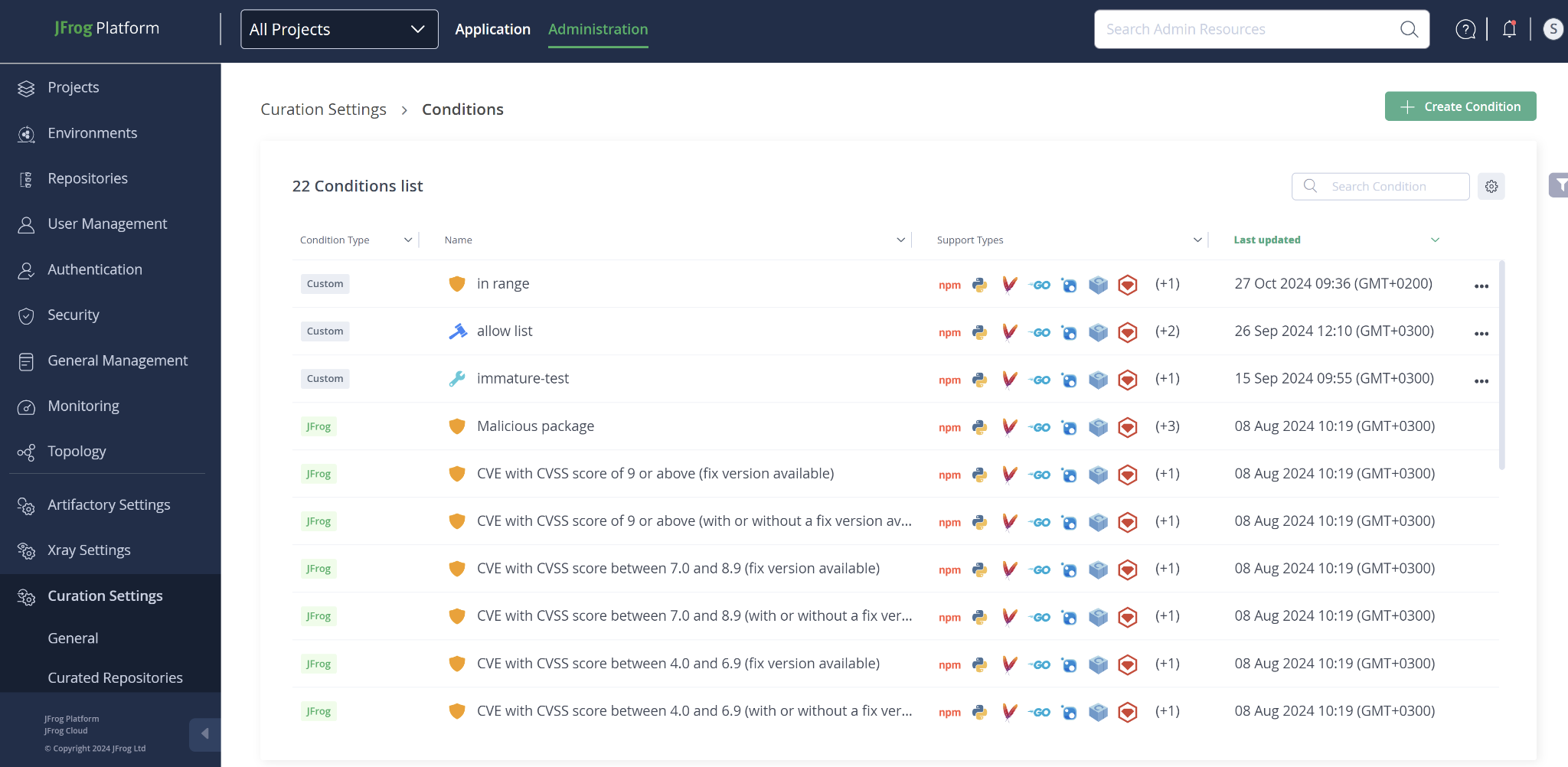Click '15 Sep 2024 09:55 (GMT+0300)' date
Screen dimensions: 1568x767
(x=1334, y=379)
